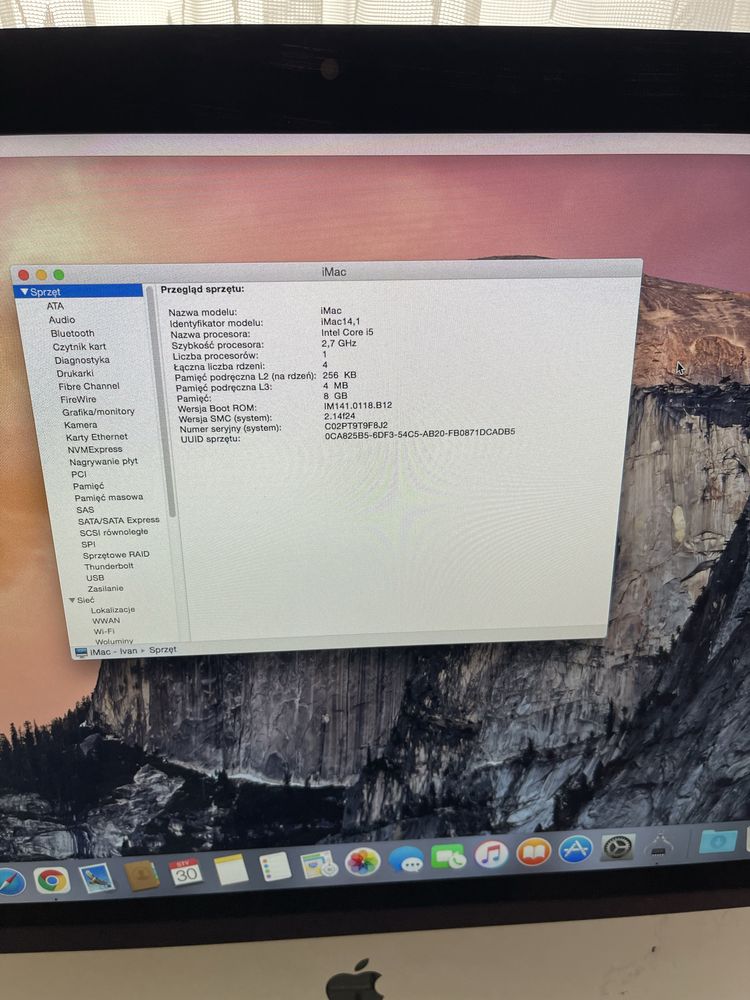Launch Contacts from the dock
This screenshot has width=750, height=1000.
pos(142,875)
